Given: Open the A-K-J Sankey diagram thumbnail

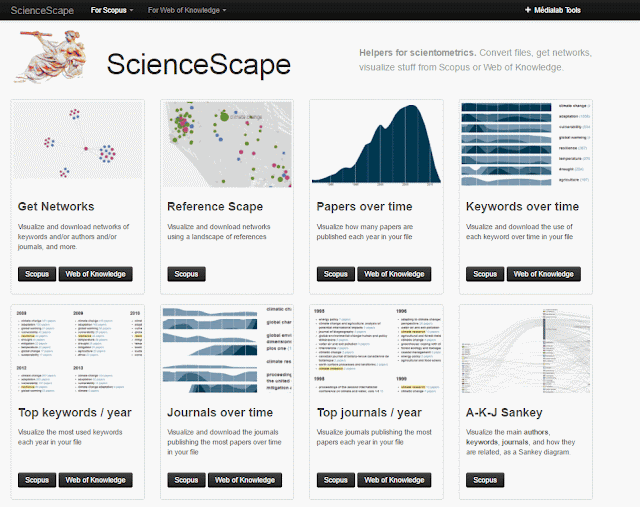Looking at the screenshot, I should click(526, 350).
